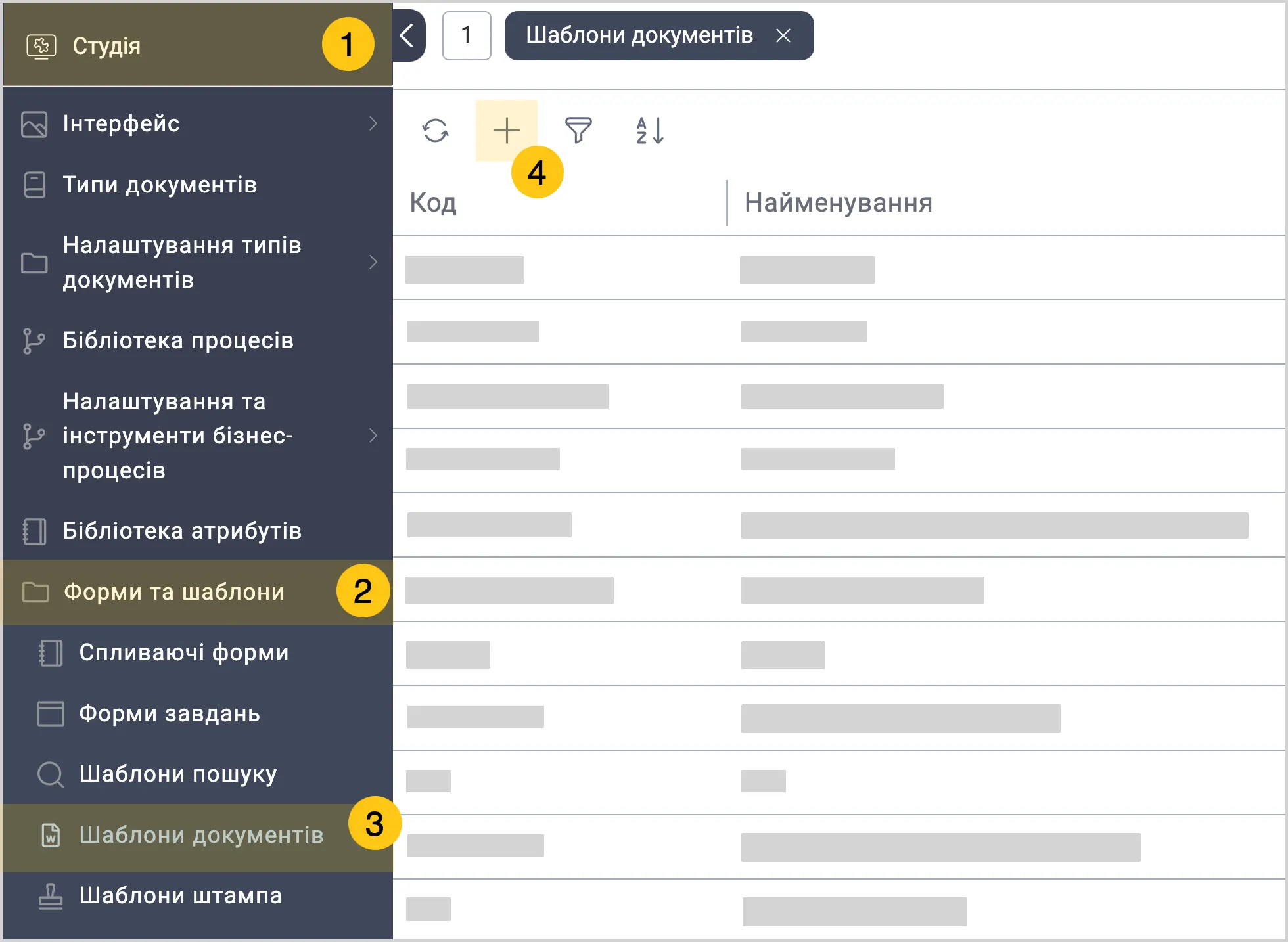This screenshot has width=1288, height=942.
Task: Click the Студія studio icon
Action: click(41, 46)
